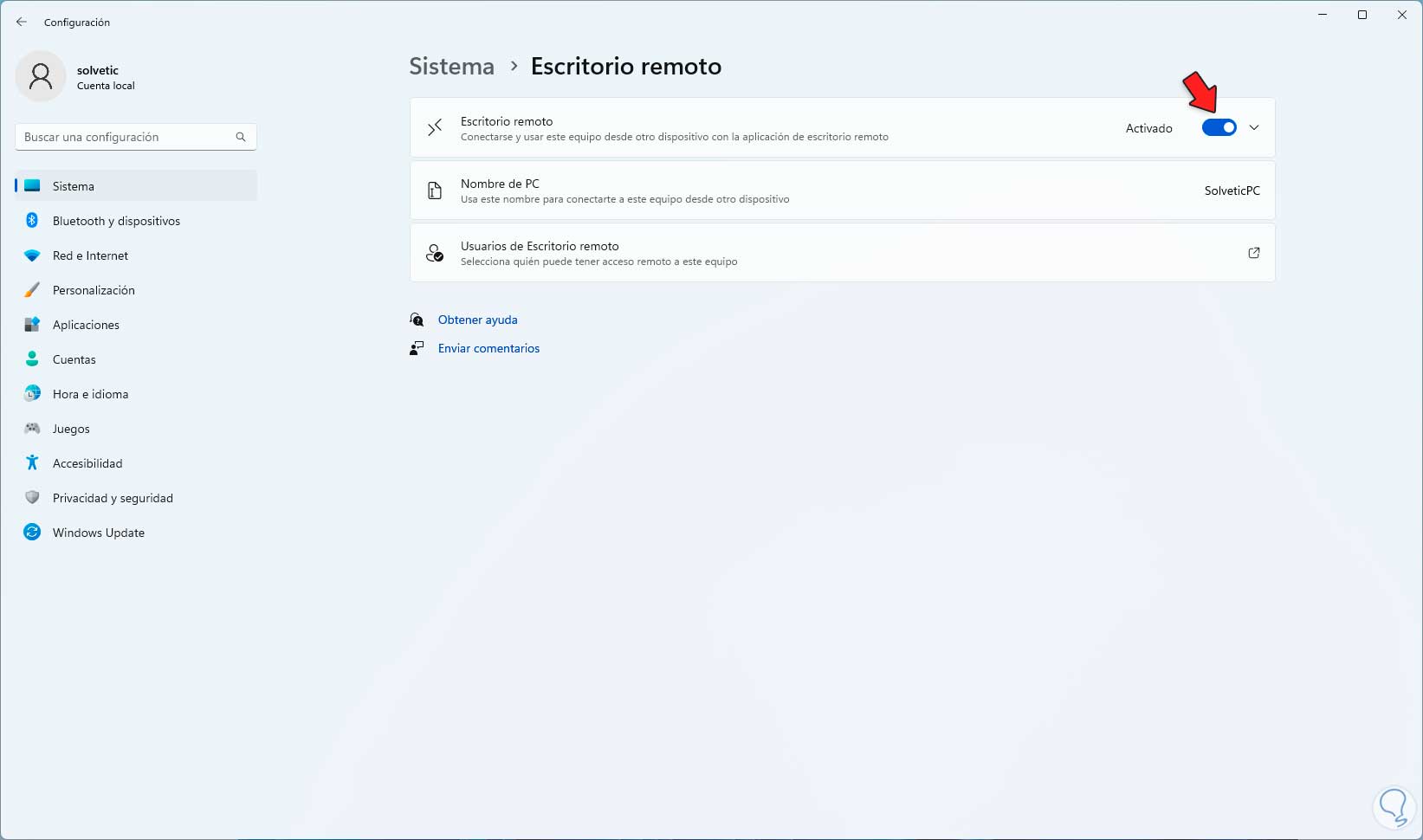Viewport: 1423px width, 840px height.
Task: Click the Red e Internet wifi icon
Action: [32, 255]
